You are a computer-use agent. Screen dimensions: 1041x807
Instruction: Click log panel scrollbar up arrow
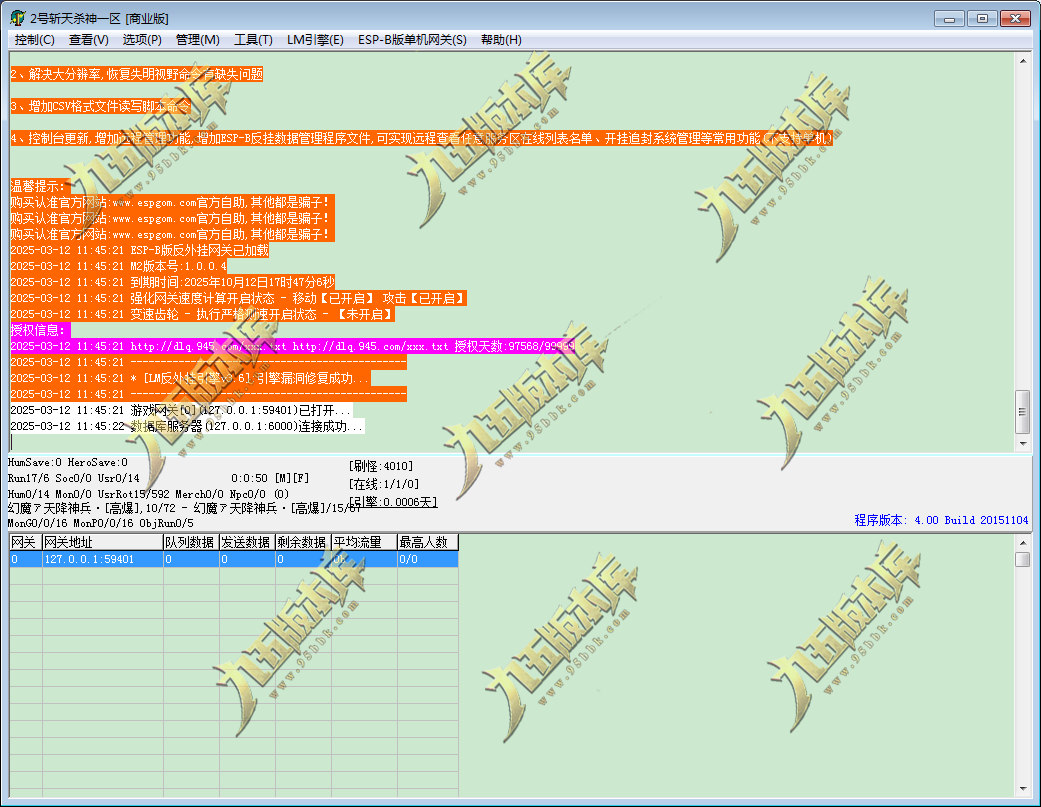pyautogui.click(x=1023, y=61)
